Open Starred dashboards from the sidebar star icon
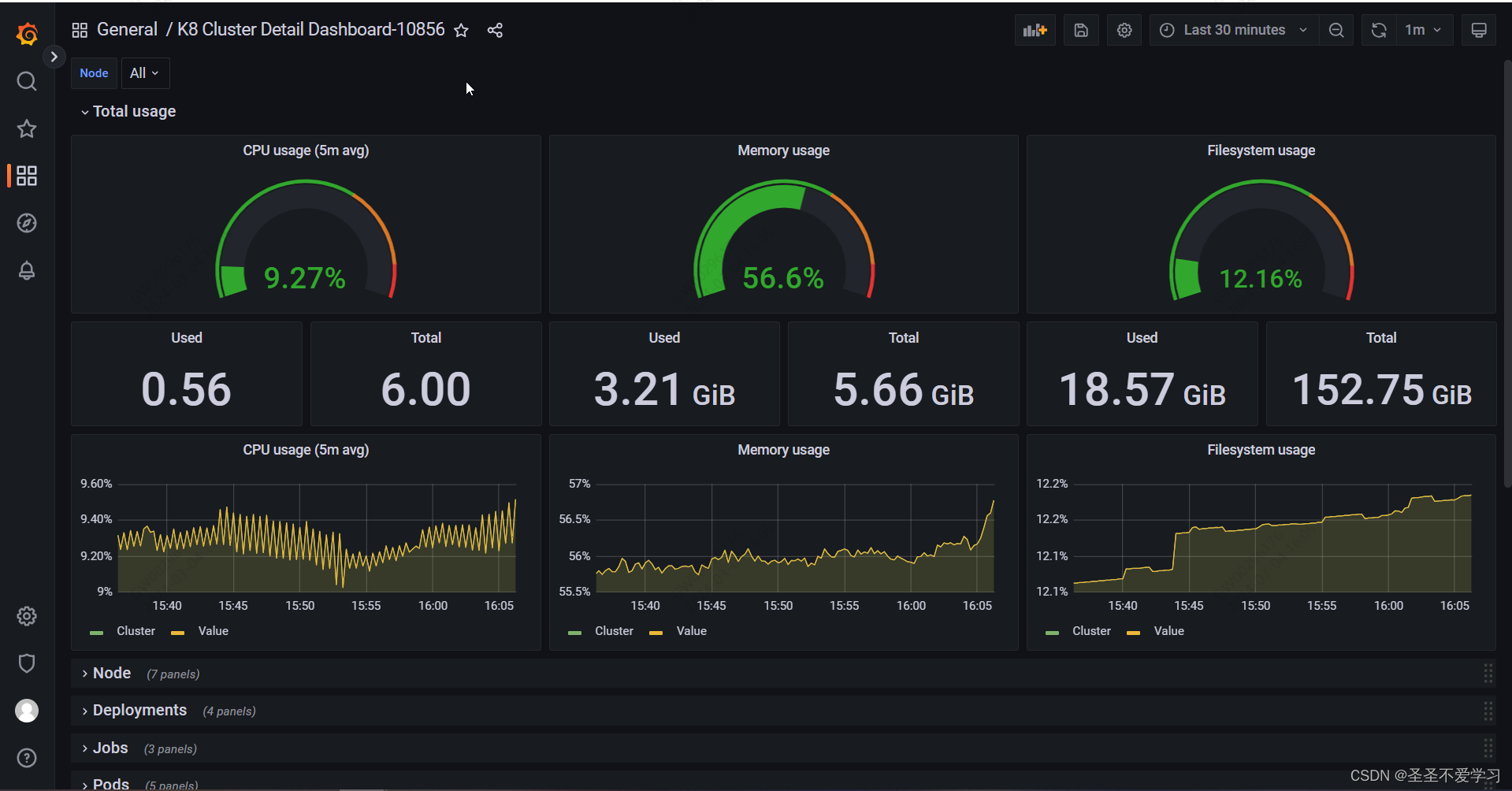The width and height of the screenshot is (1512, 791). 27,128
